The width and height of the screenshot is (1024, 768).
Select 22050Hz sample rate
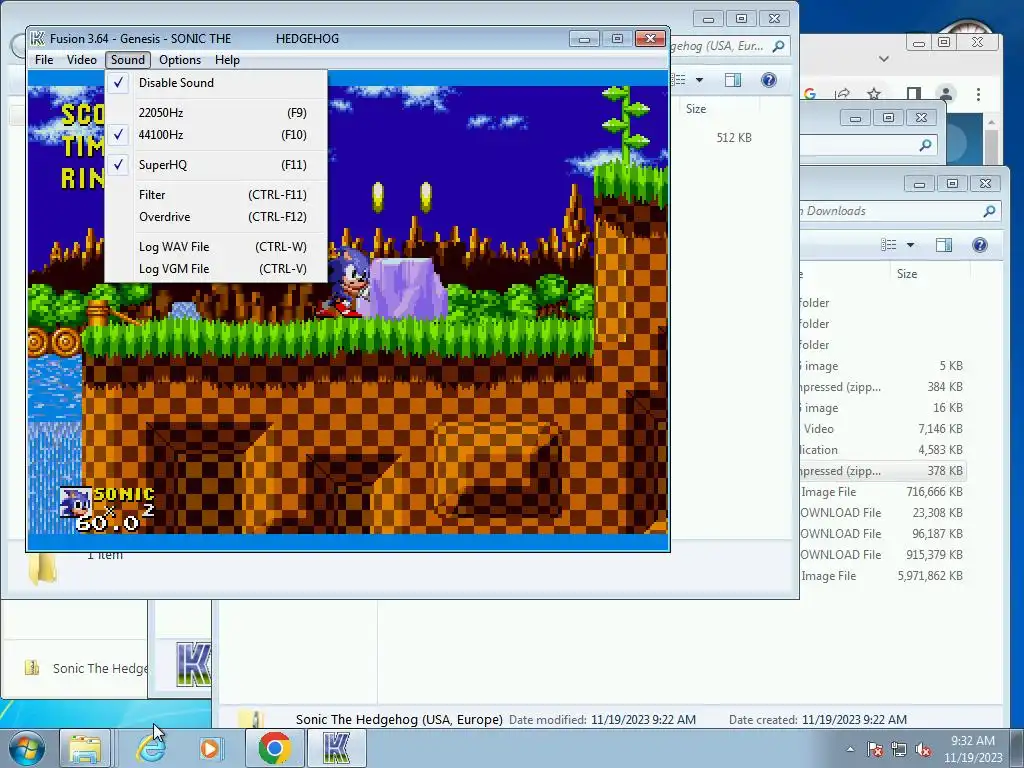click(x=216, y=113)
